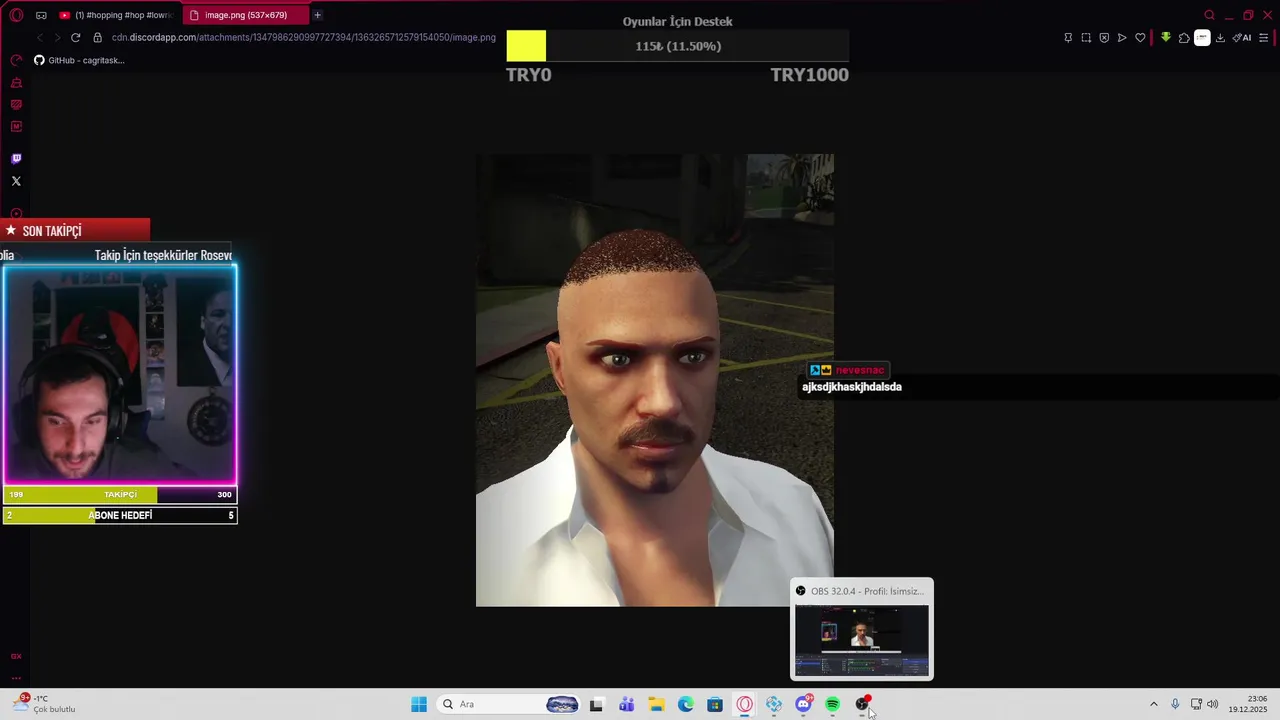Bookmark page with the heart icon

pyautogui.click(x=1140, y=38)
